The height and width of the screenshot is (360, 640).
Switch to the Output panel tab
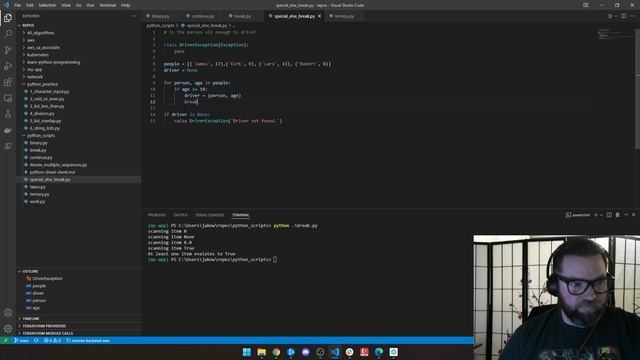tap(180, 215)
